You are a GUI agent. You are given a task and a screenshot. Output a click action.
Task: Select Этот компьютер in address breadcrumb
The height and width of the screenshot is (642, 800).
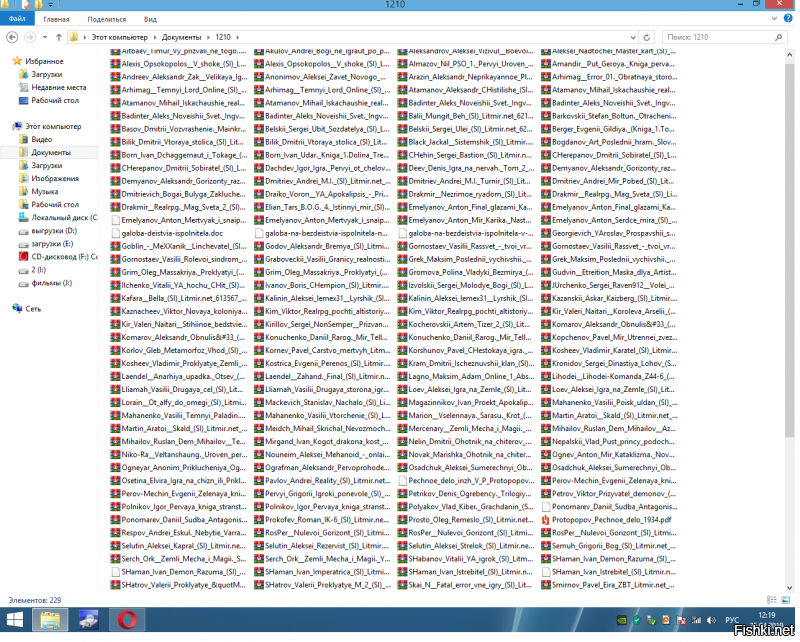click(x=119, y=37)
